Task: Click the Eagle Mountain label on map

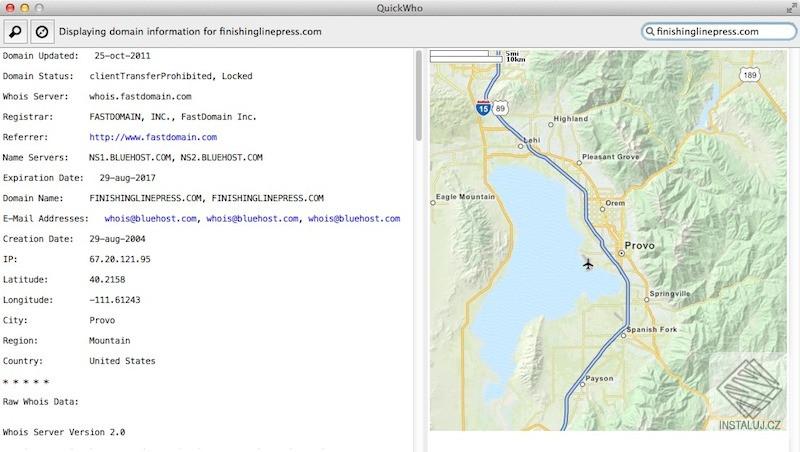Action: [x=466, y=197]
